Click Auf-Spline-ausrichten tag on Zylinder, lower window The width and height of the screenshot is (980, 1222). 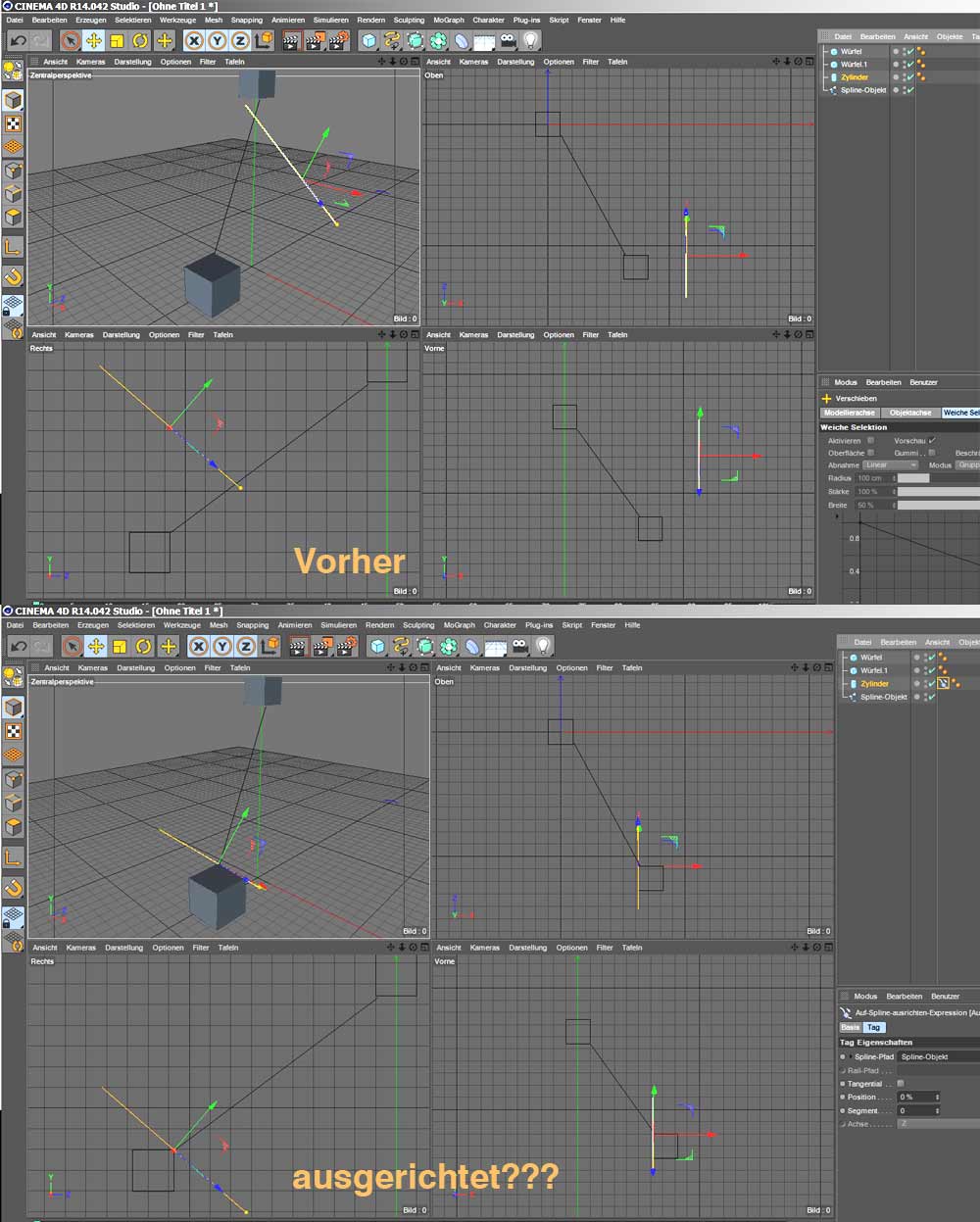coord(943,683)
